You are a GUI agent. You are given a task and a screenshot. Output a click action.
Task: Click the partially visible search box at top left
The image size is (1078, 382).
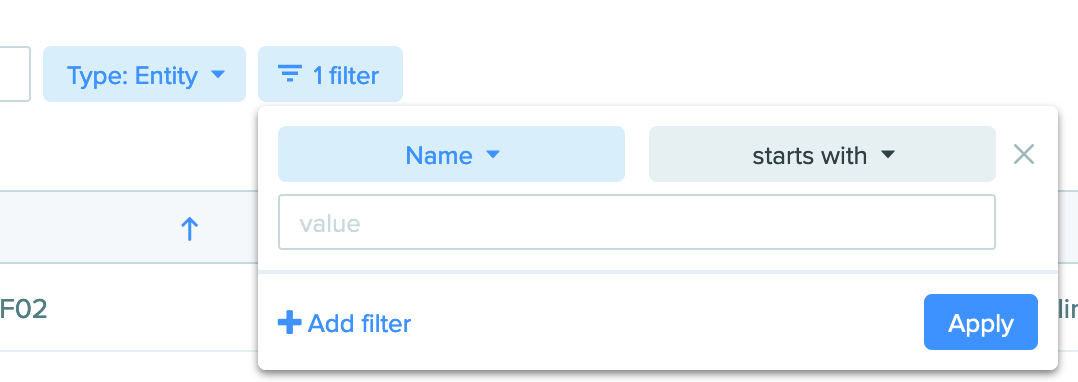(15, 74)
